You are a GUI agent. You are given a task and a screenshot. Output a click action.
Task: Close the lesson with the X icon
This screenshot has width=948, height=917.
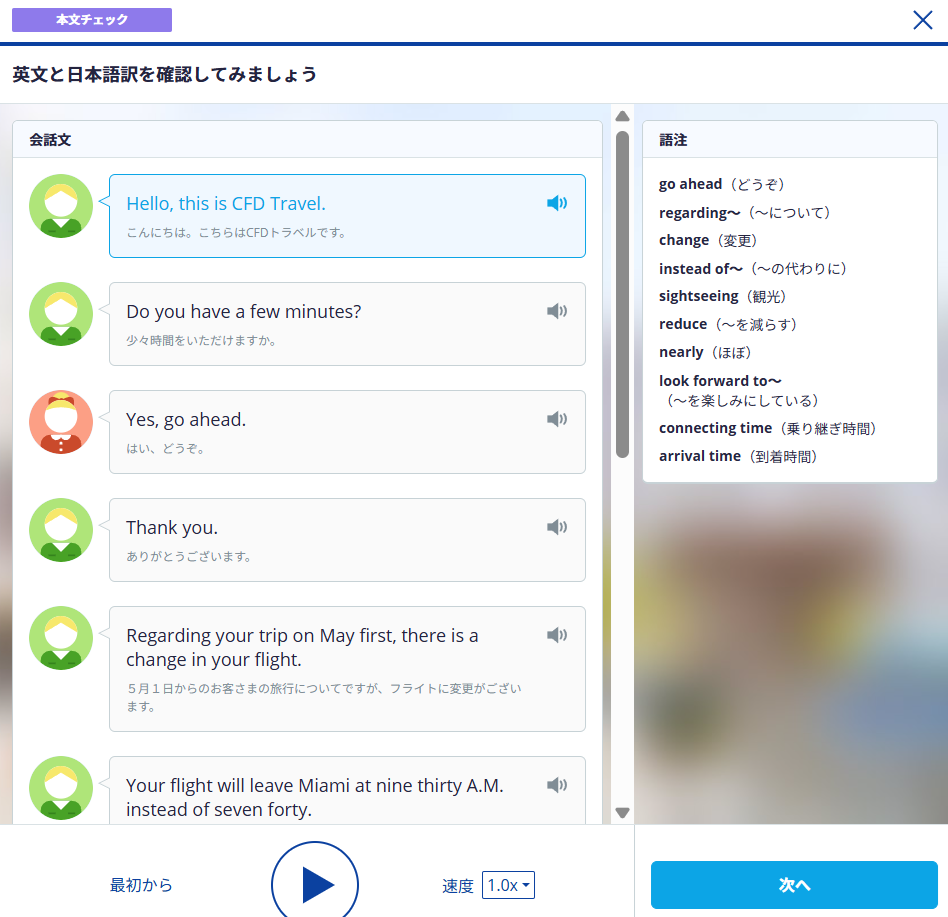point(922,20)
